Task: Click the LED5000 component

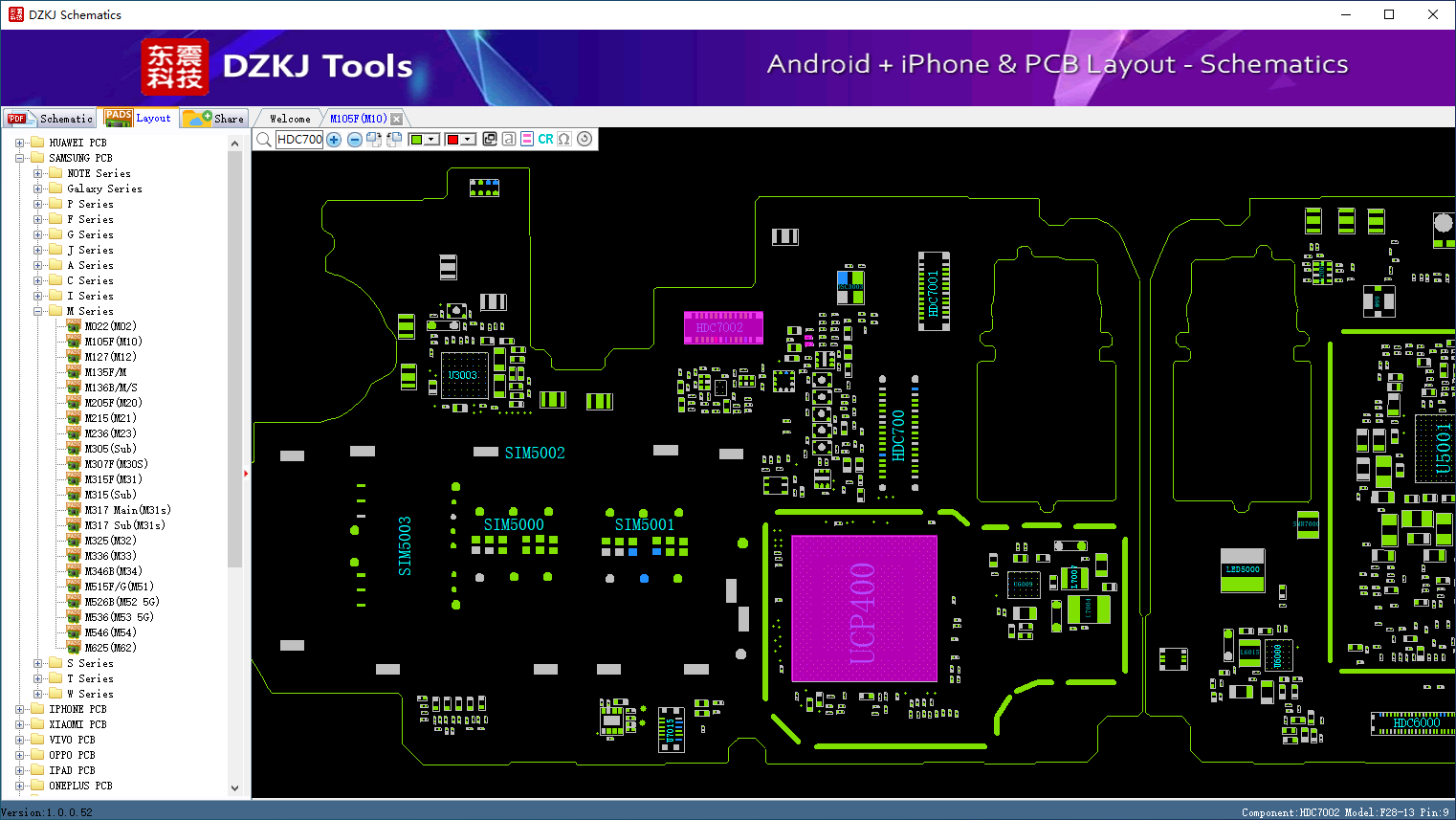Action: [x=1243, y=569]
